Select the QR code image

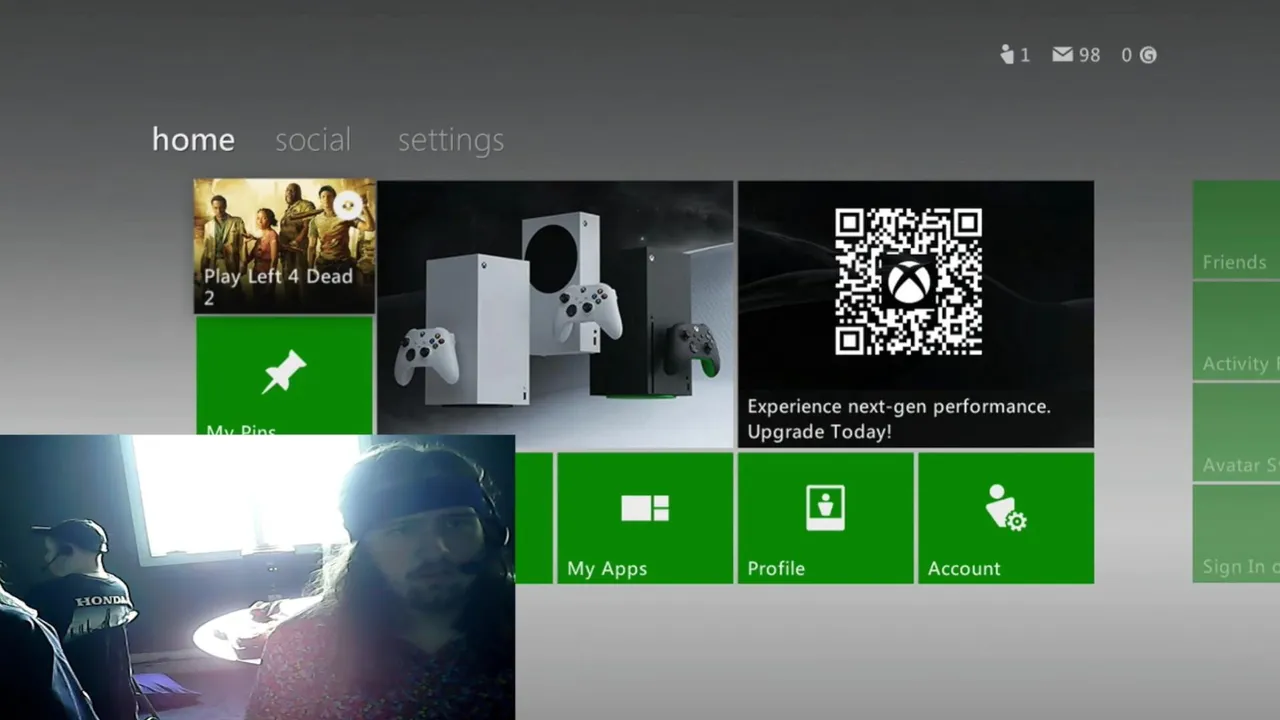tap(908, 281)
